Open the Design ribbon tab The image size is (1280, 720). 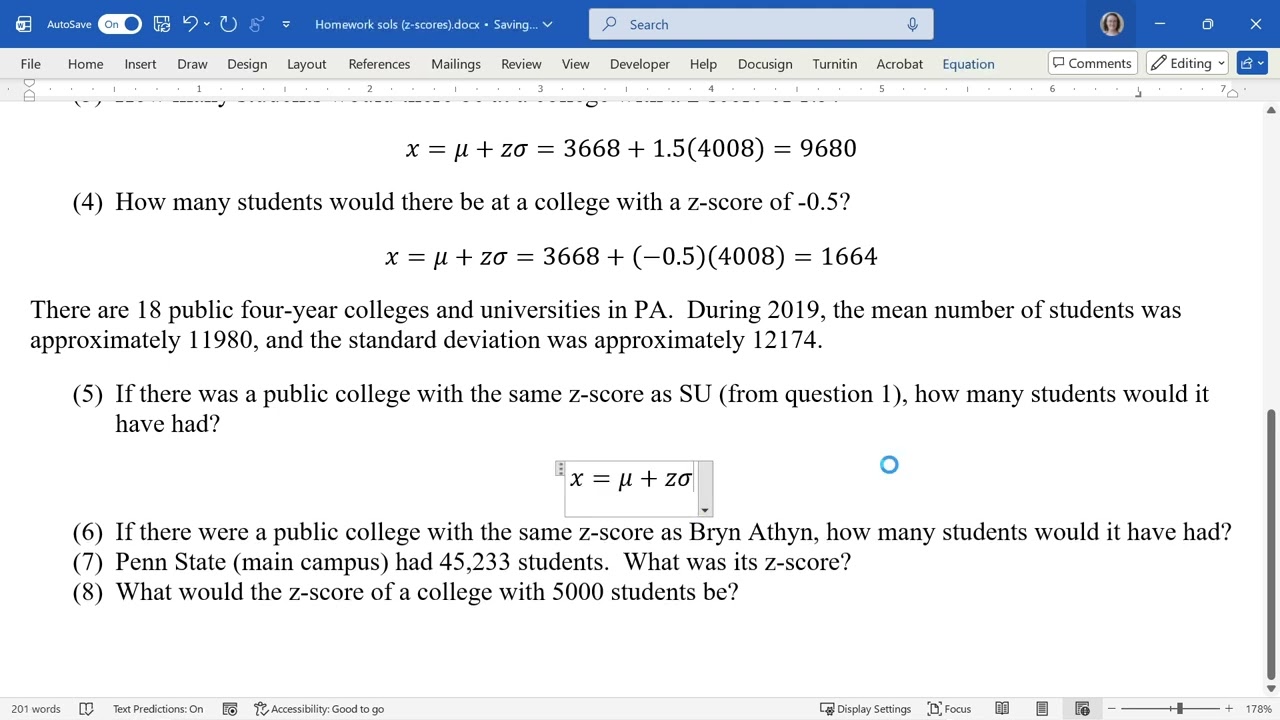247,64
